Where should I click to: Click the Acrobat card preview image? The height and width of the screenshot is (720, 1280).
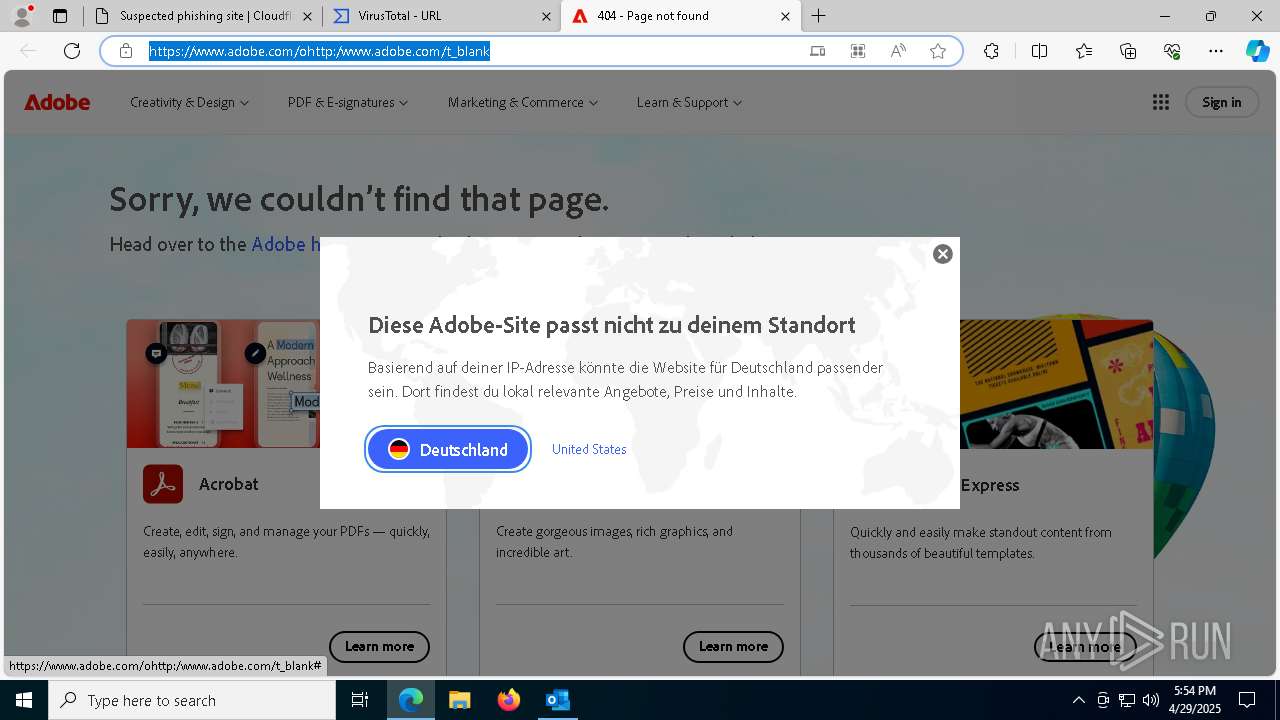point(223,384)
